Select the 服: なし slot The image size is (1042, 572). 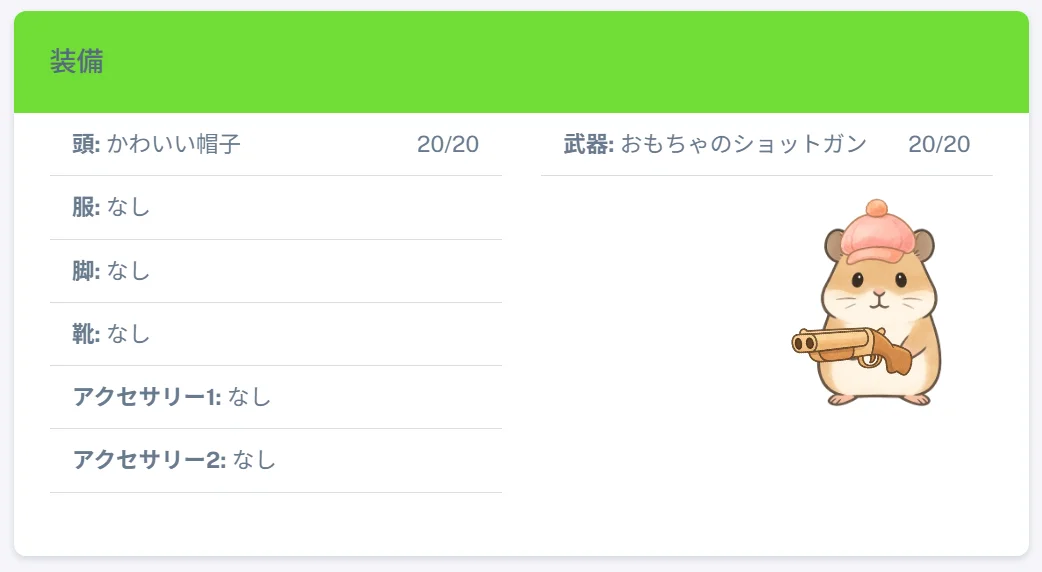[x=276, y=207]
